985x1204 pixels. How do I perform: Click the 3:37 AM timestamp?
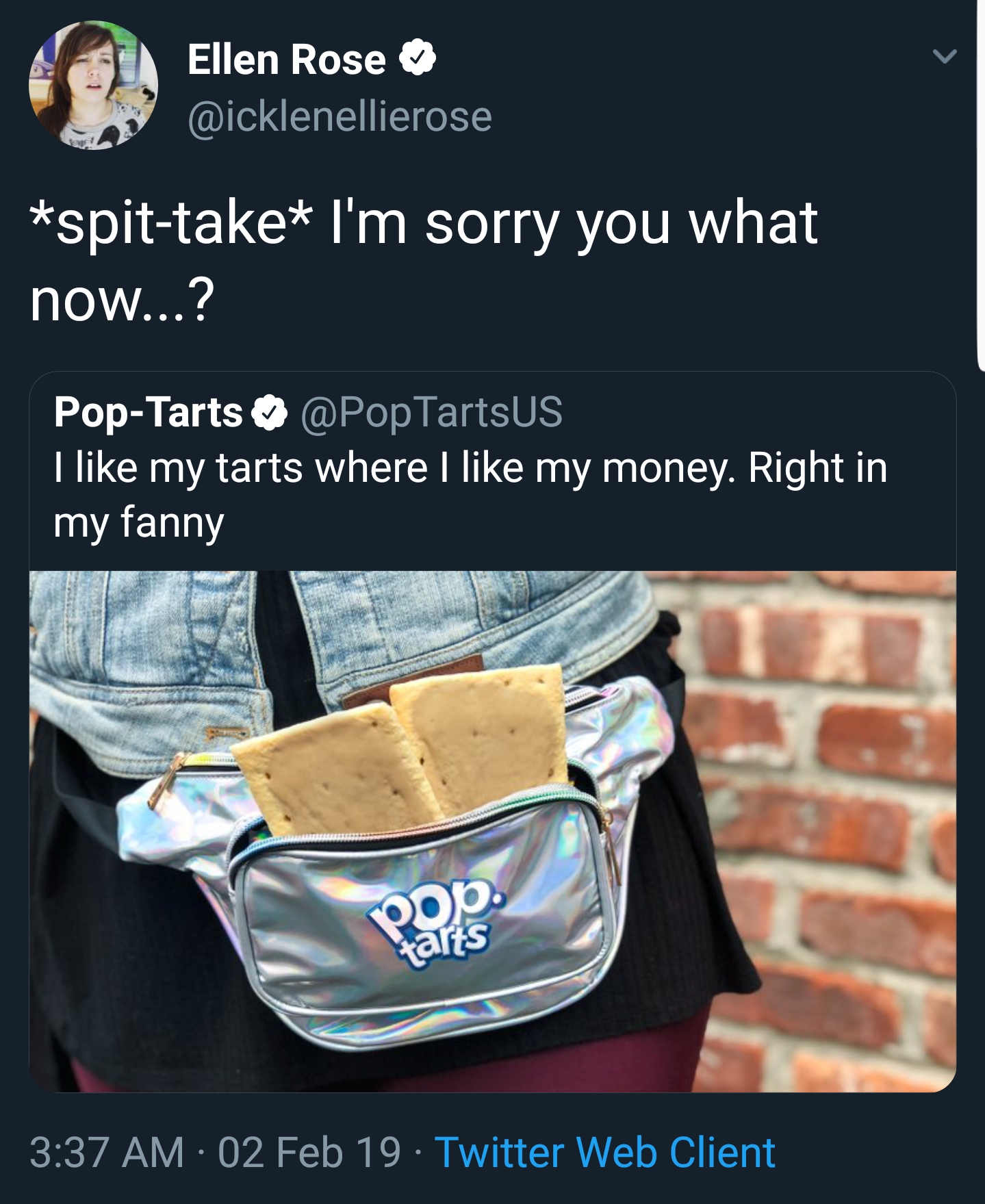click(107, 1152)
